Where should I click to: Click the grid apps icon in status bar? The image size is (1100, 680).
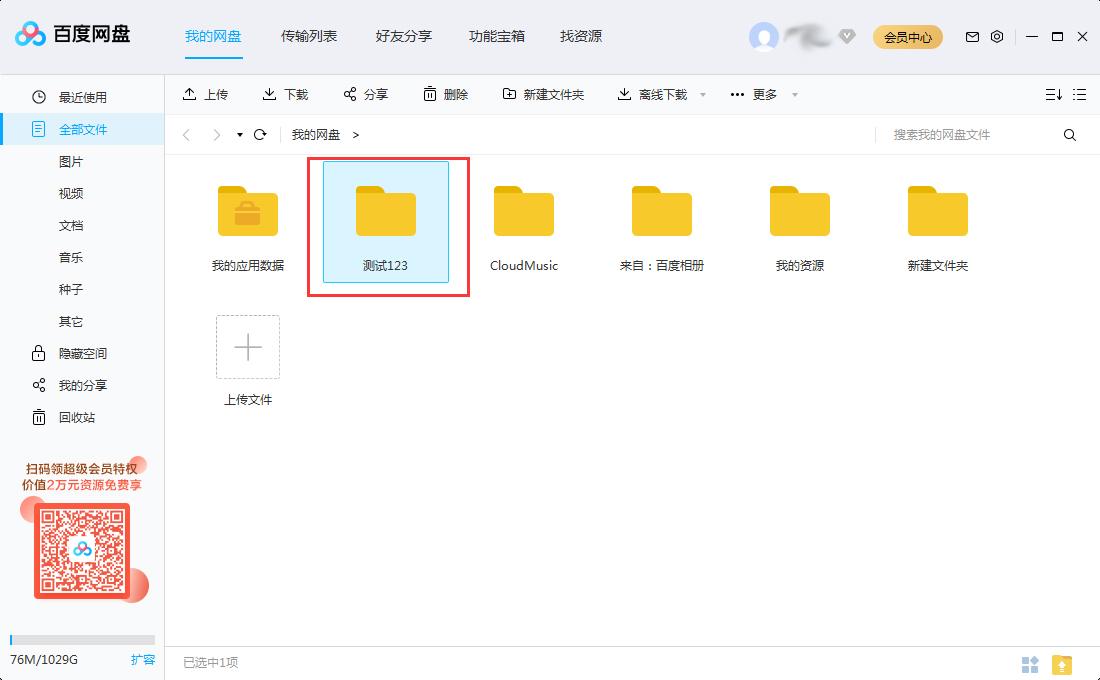[1030, 664]
